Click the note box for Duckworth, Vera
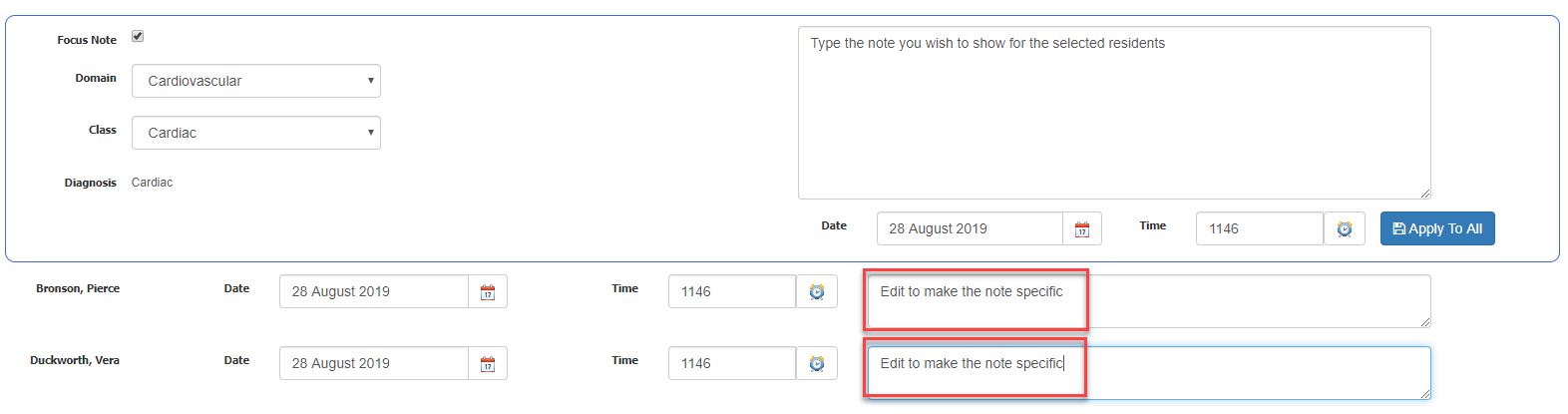1568x414 pixels. click(x=1147, y=373)
